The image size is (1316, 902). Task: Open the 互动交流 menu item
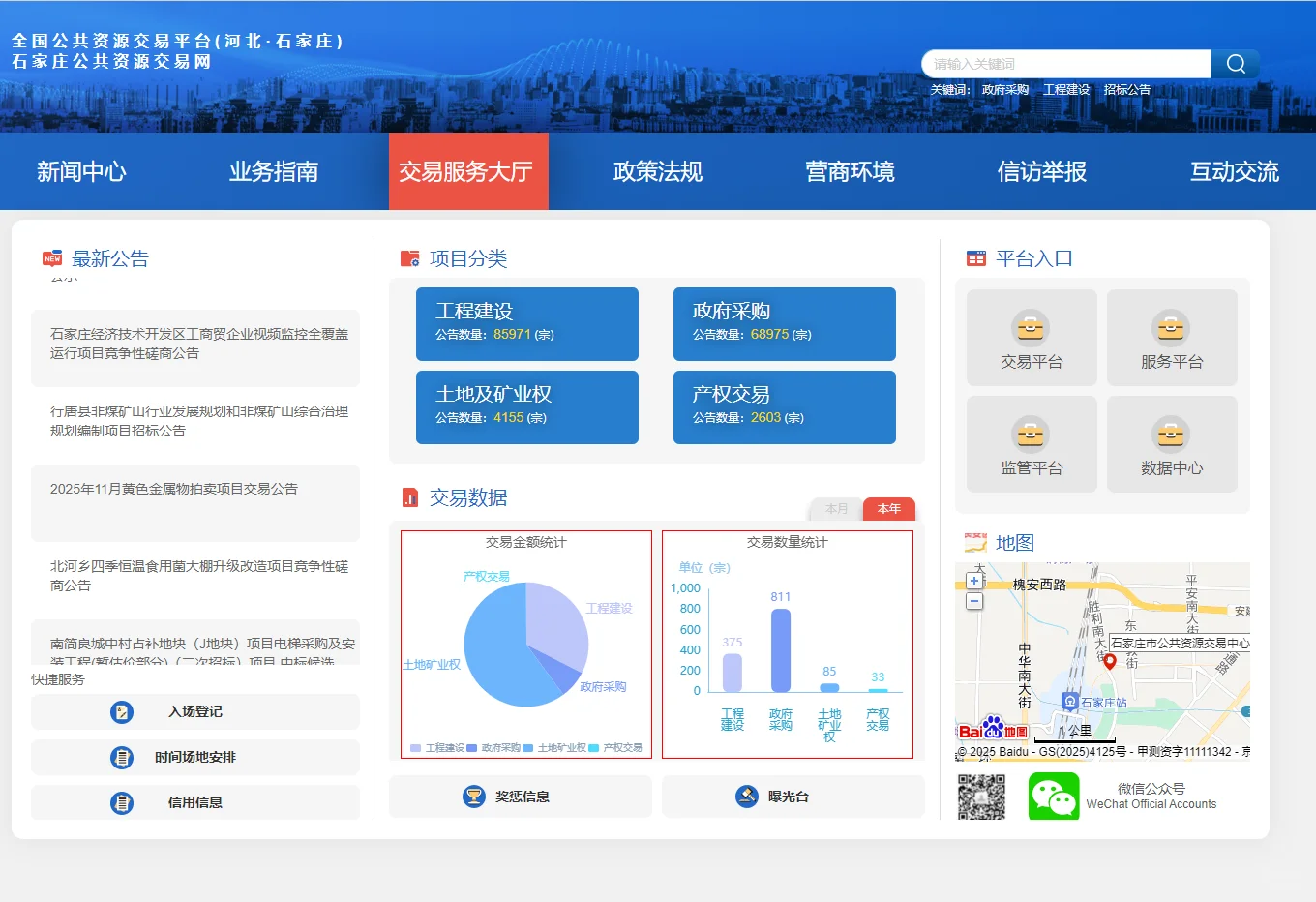pos(1233,172)
